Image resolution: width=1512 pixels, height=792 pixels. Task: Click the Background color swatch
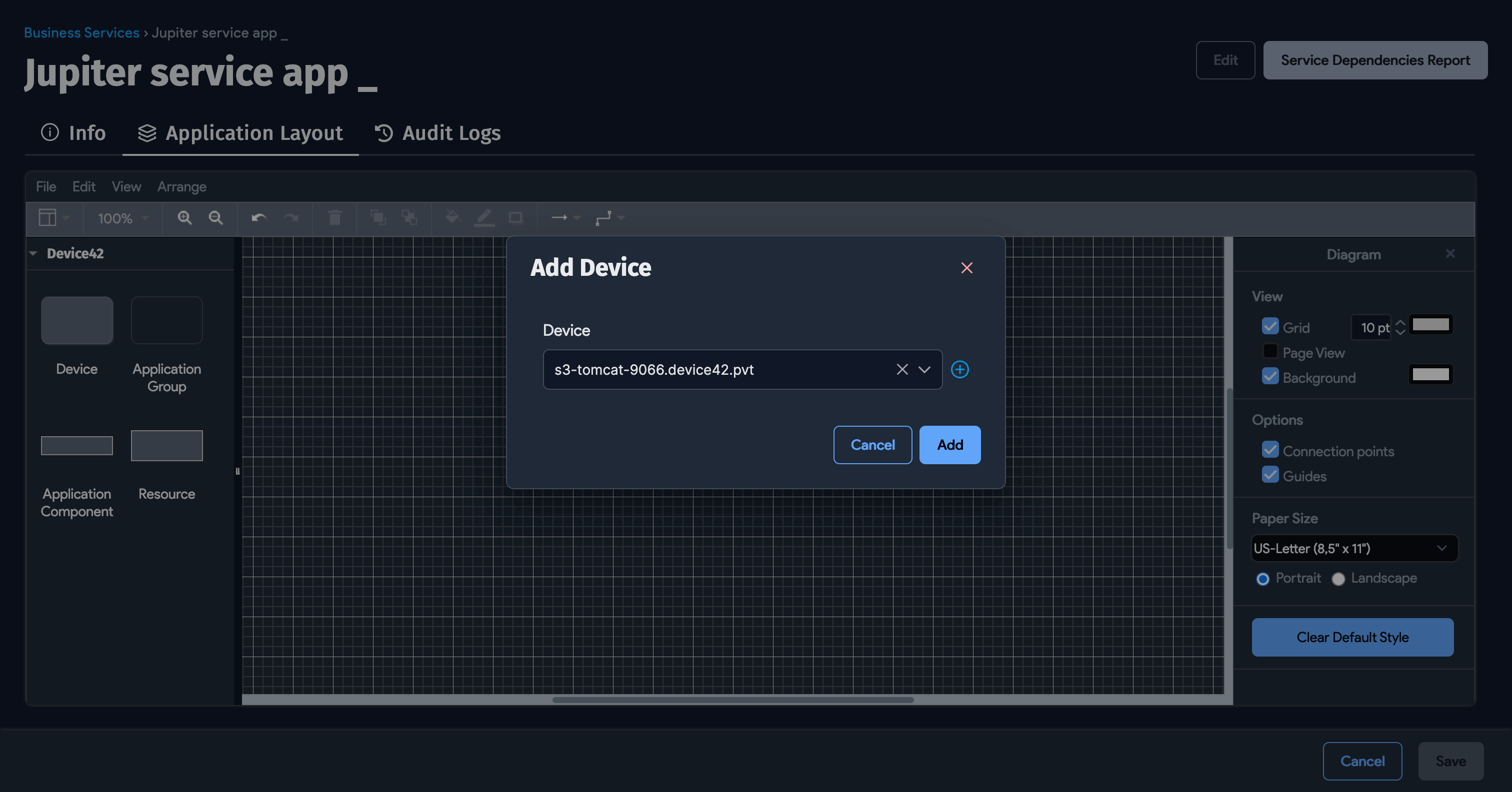[1430, 374]
